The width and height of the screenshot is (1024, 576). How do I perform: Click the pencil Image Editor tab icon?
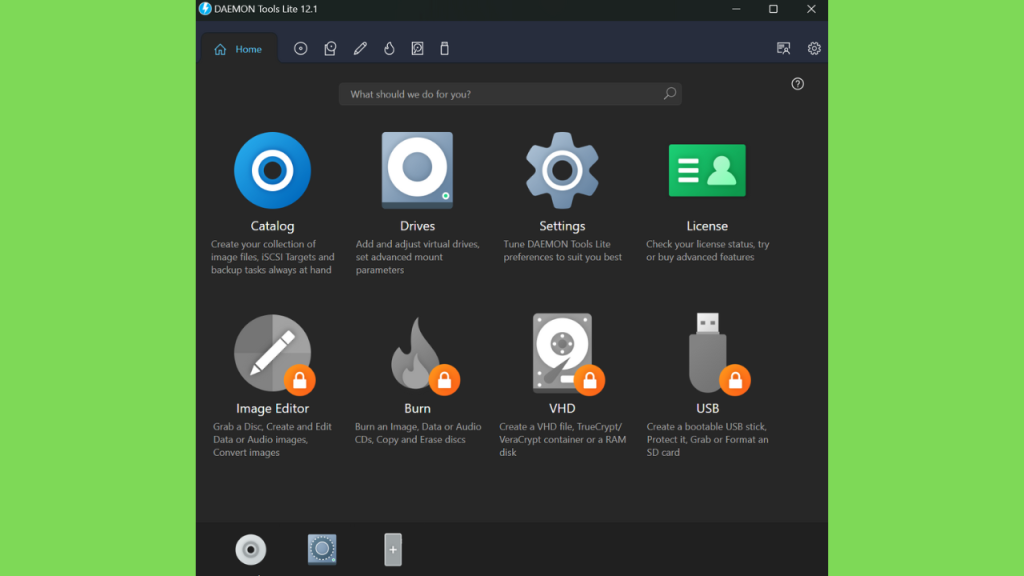(360, 49)
